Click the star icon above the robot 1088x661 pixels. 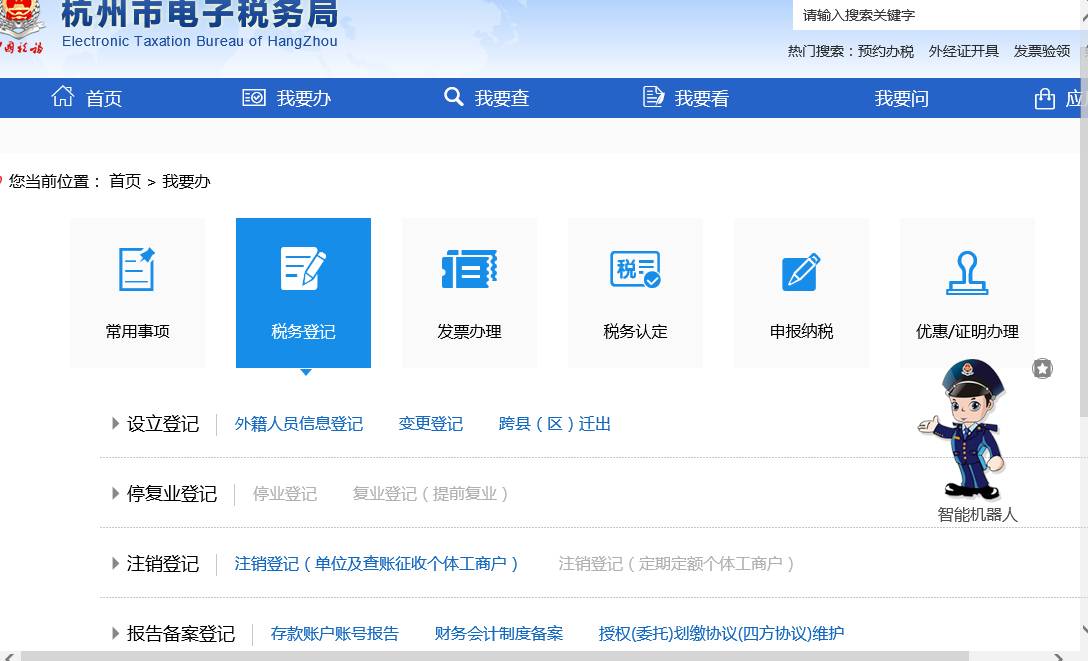click(x=1042, y=369)
